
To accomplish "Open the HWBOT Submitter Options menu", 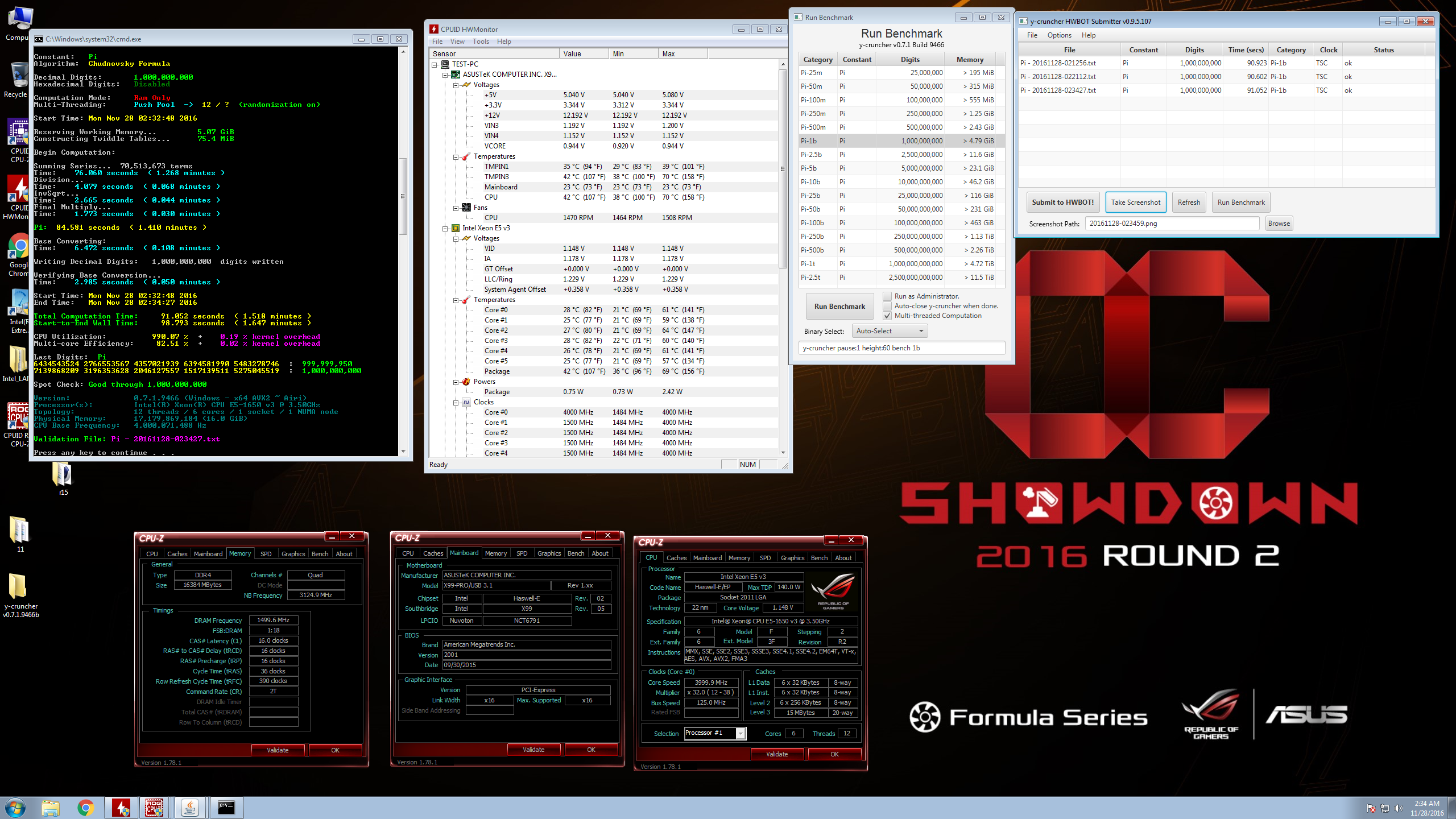I will click(1059, 35).
